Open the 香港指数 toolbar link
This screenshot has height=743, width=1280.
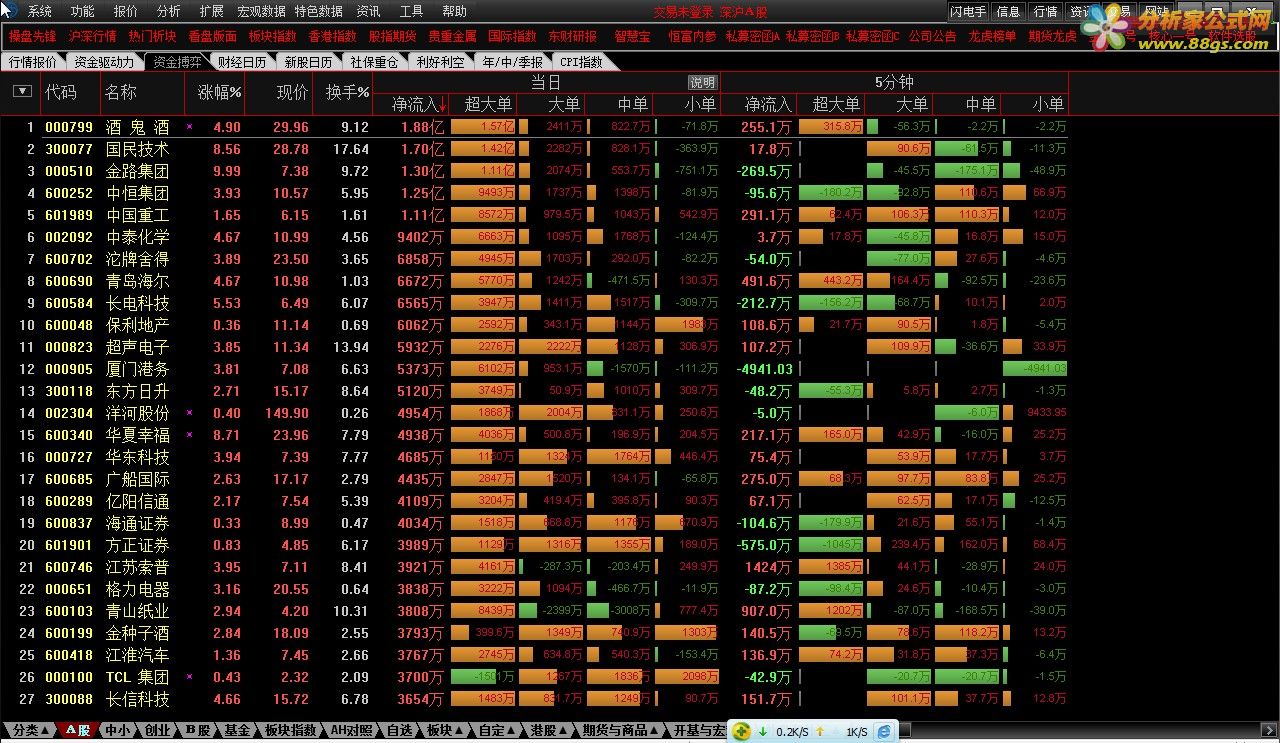click(332, 36)
